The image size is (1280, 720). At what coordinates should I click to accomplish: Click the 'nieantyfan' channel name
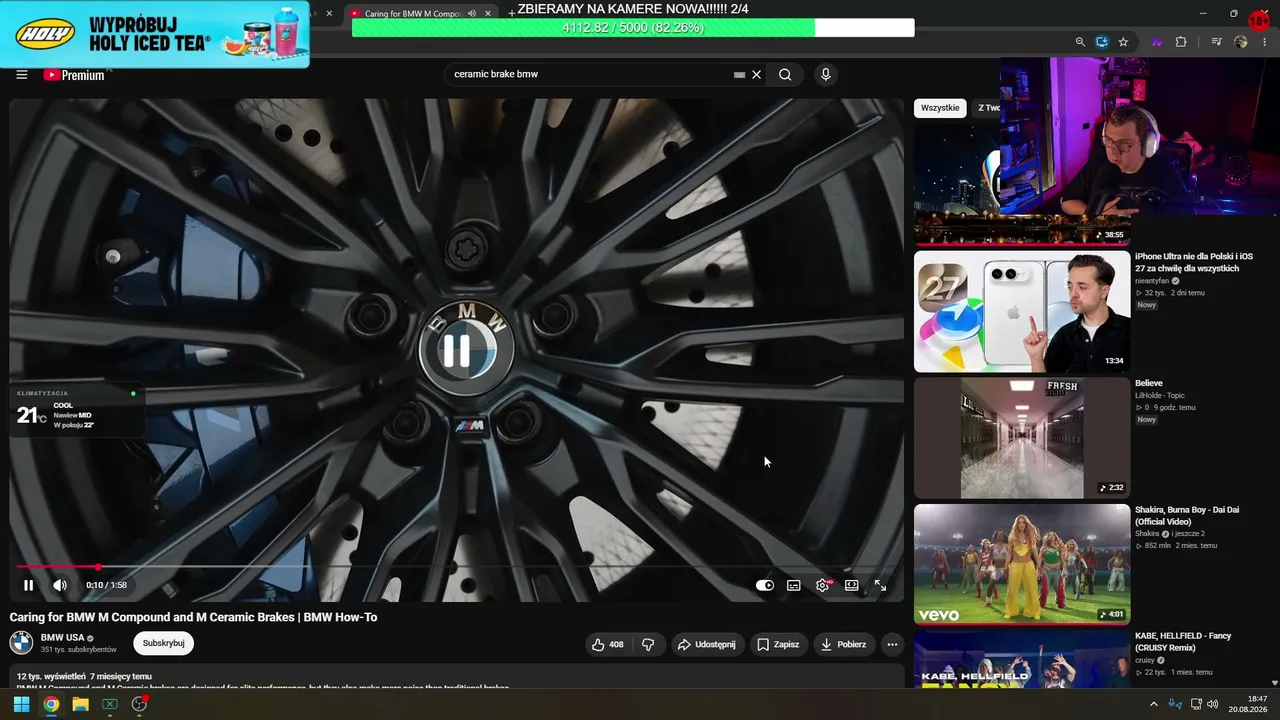(x=1152, y=281)
